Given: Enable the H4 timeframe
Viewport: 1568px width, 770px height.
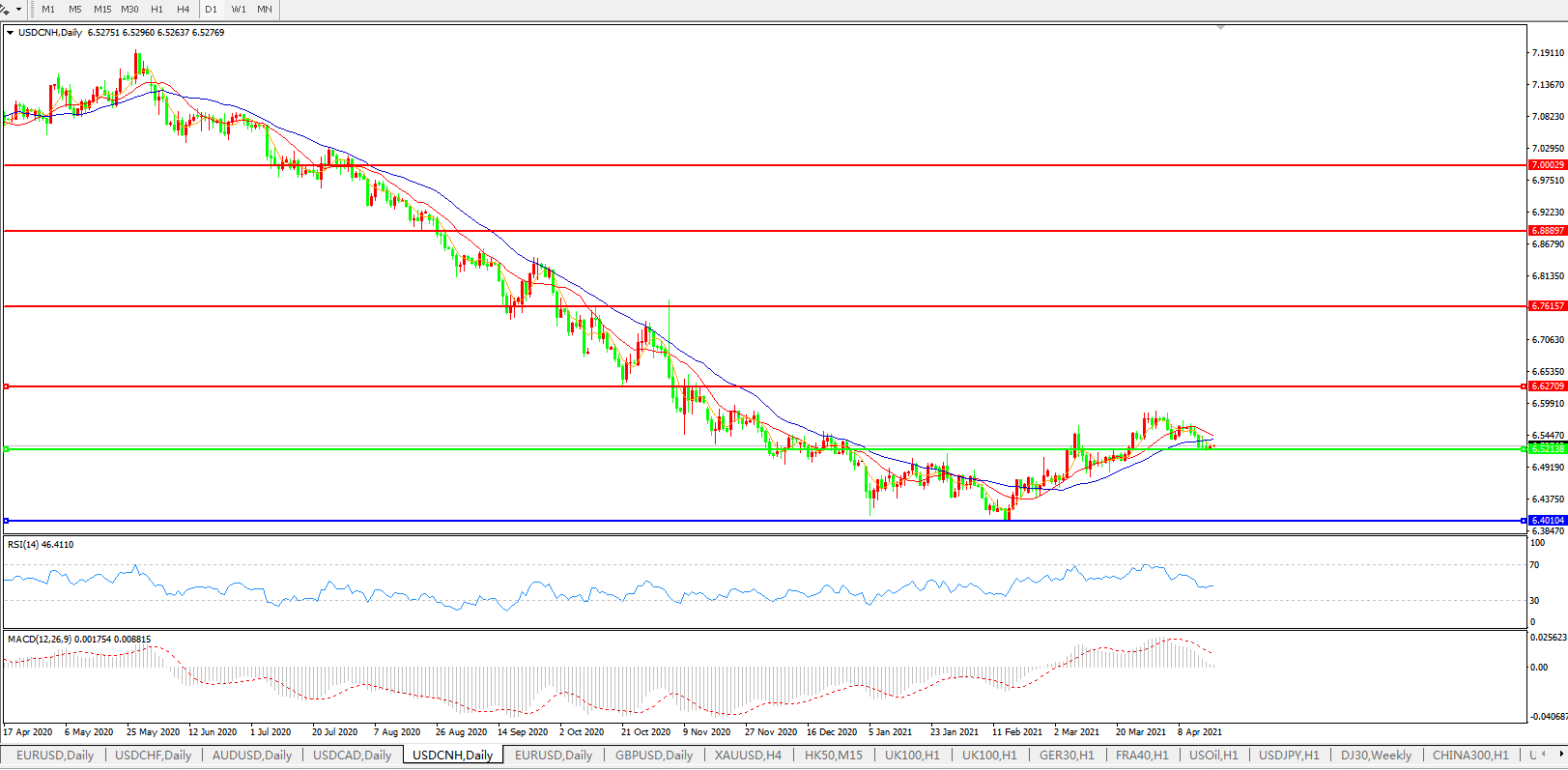Looking at the screenshot, I should pyautogui.click(x=184, y=9).
